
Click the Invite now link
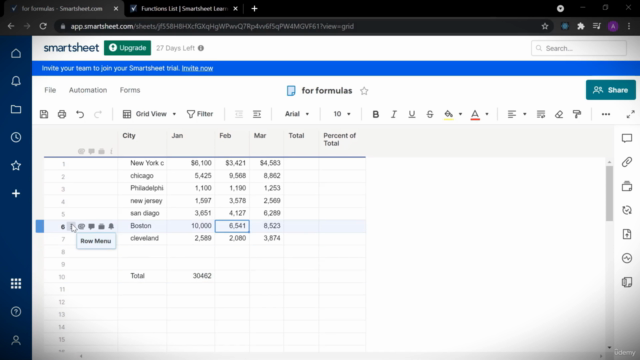(x=197, y=68)
